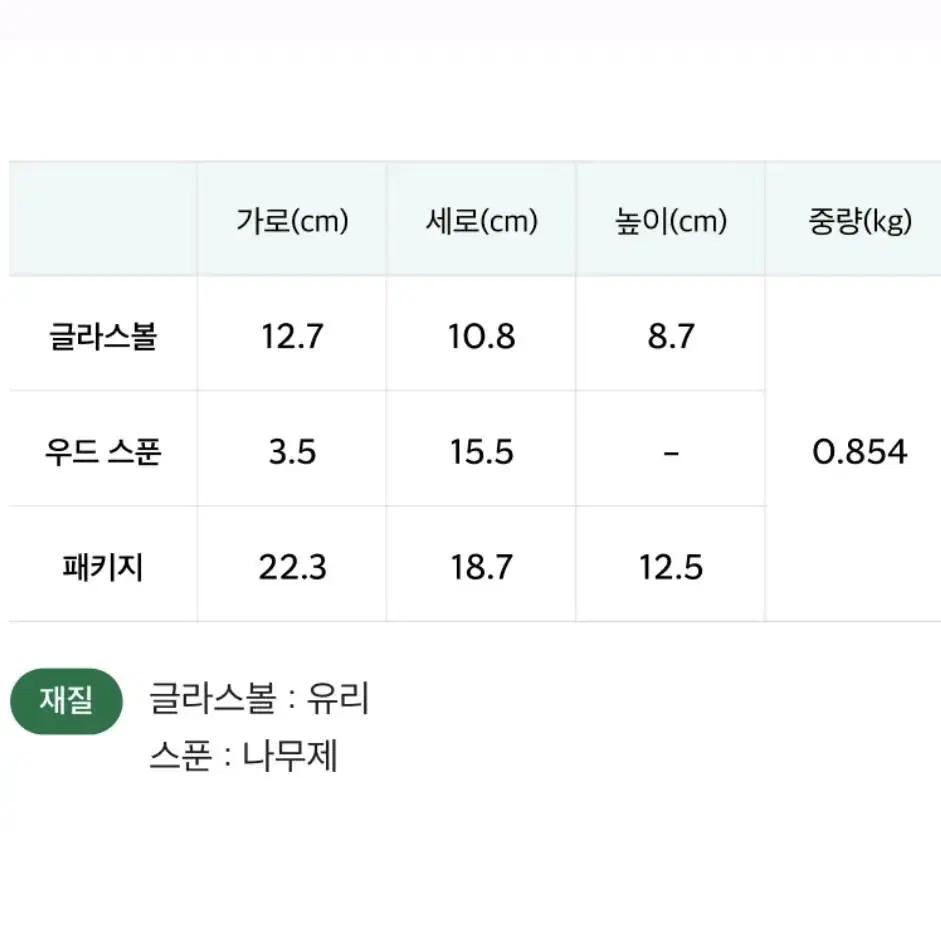Viewport: 941px width, 941px height.
Task: Click the green 재질 badge
Action: pos(66,700)
